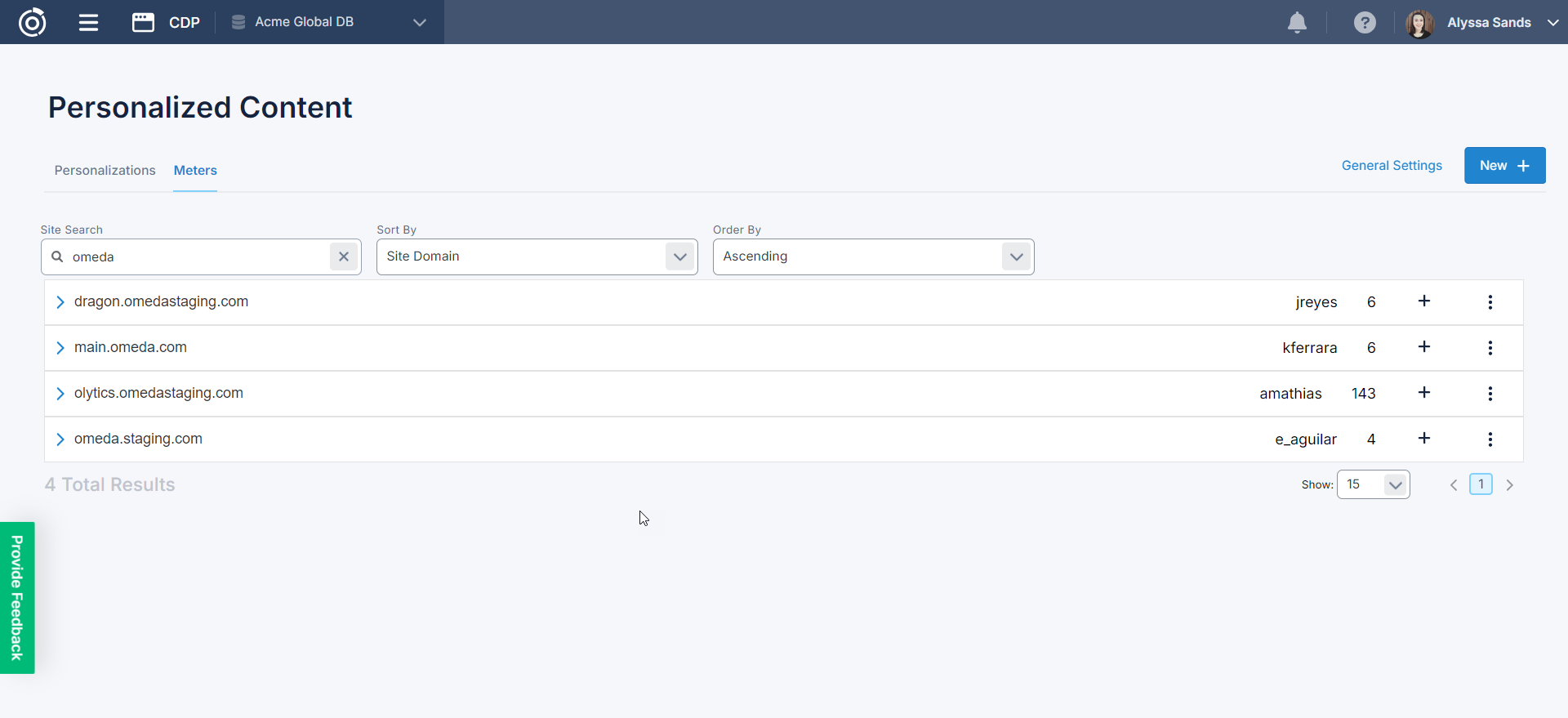Expand the dragon.omedastaging.com row

(60, 302)
